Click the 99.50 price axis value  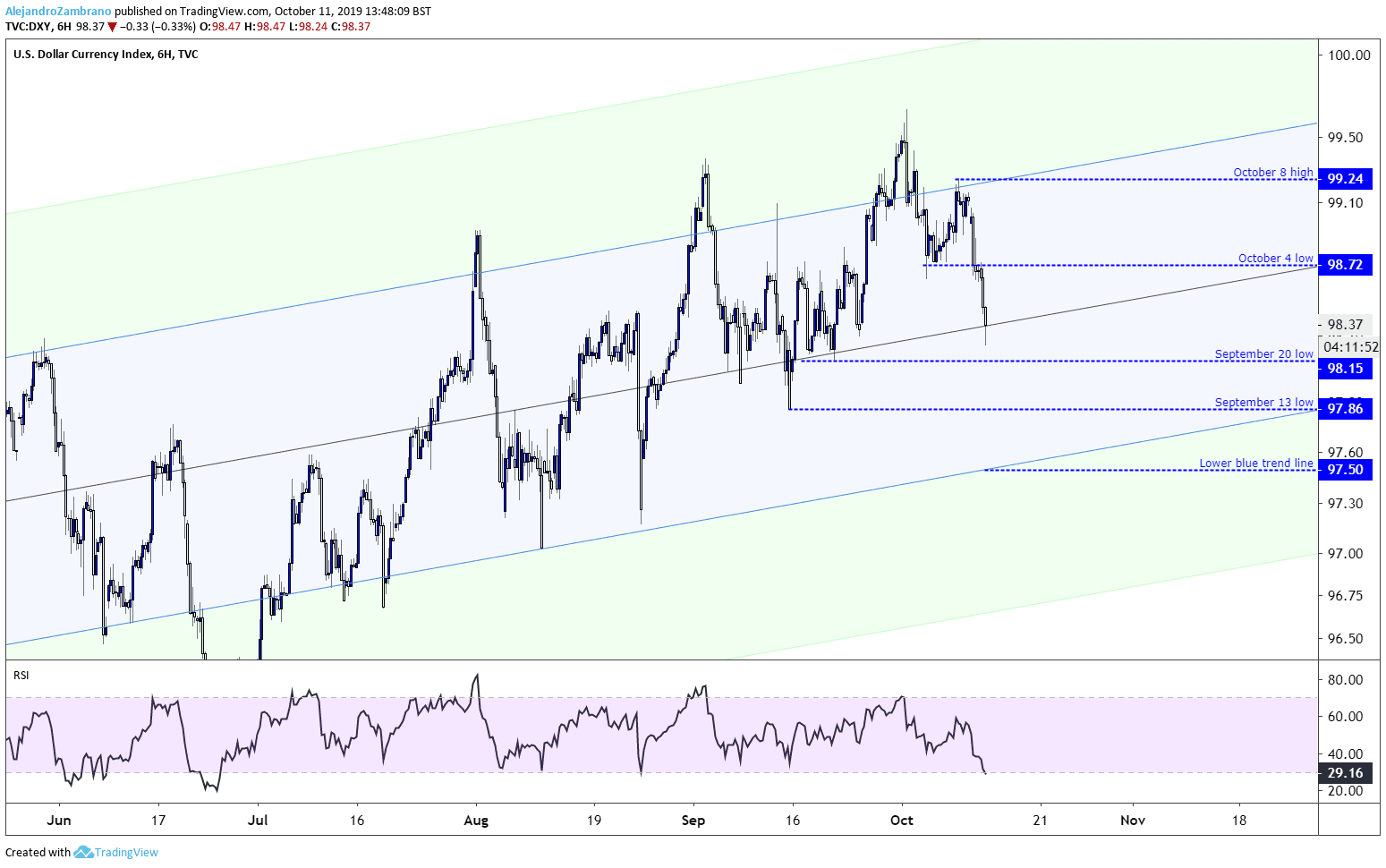(x=1345, y=138)
